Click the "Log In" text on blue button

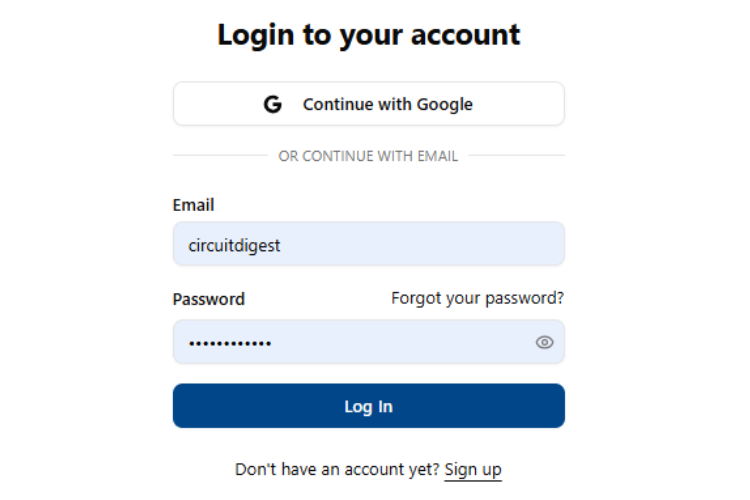point(368,406)
